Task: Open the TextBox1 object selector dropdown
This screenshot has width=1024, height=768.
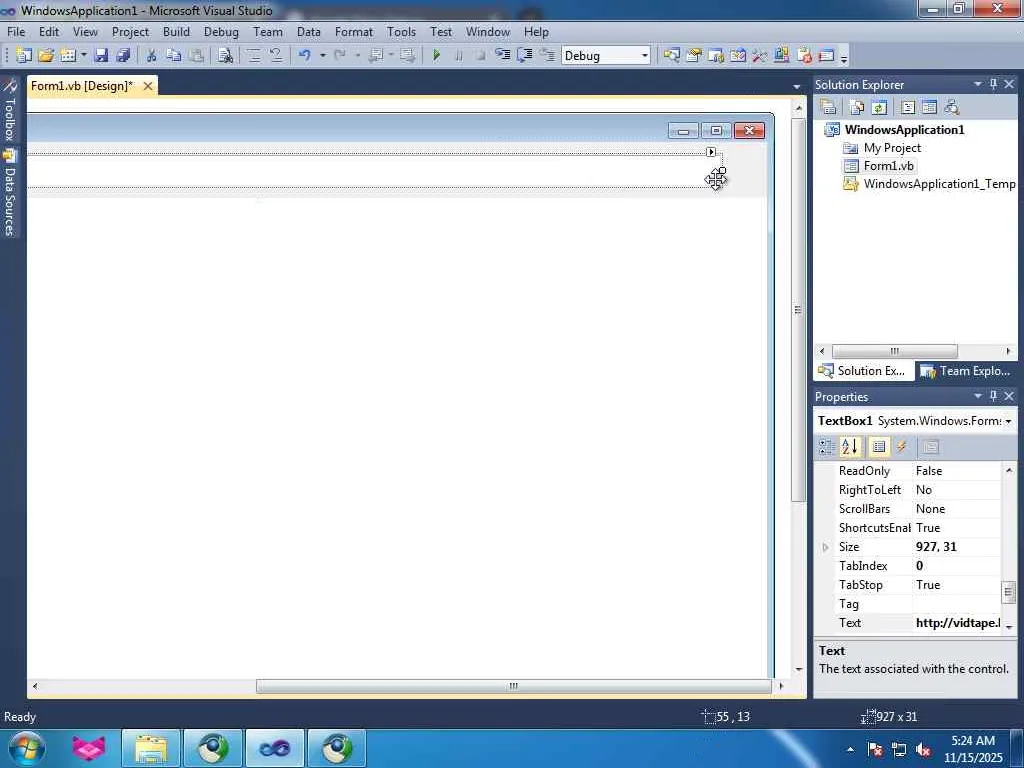Action: [1008, 421]
